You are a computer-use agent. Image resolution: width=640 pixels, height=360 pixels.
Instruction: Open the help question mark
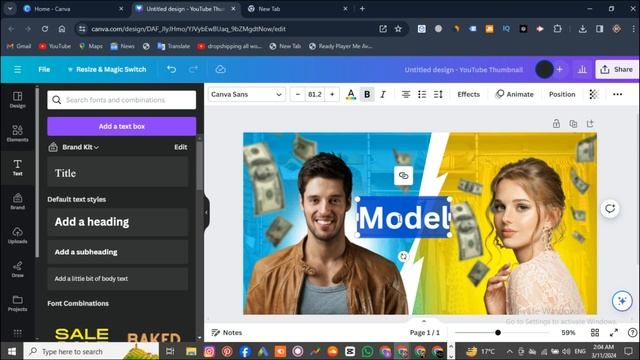click(x=632, y=333)
